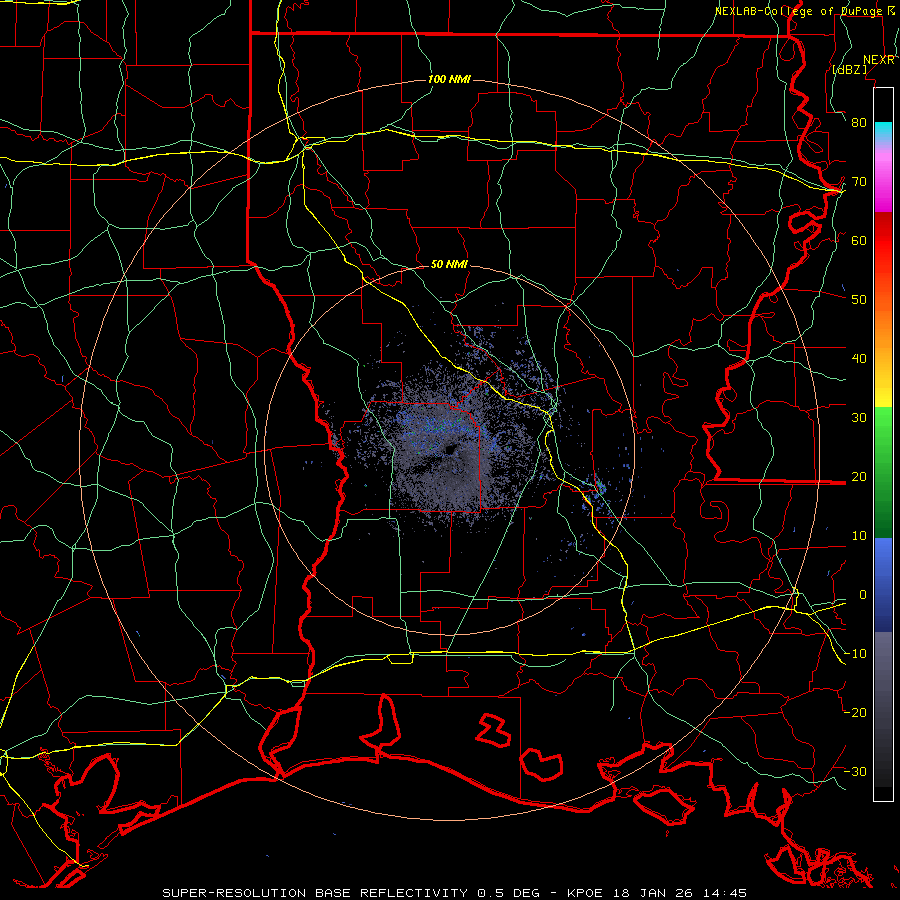
Task: Click the 80 dBZ scale value
Action: click(x=859, y=123)
